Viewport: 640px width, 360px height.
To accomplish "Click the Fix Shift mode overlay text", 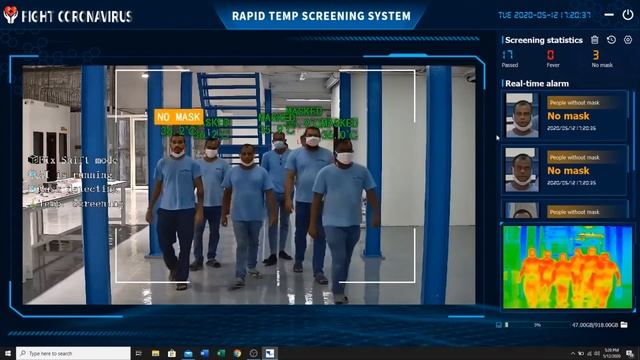I will (x=73, y=160).
